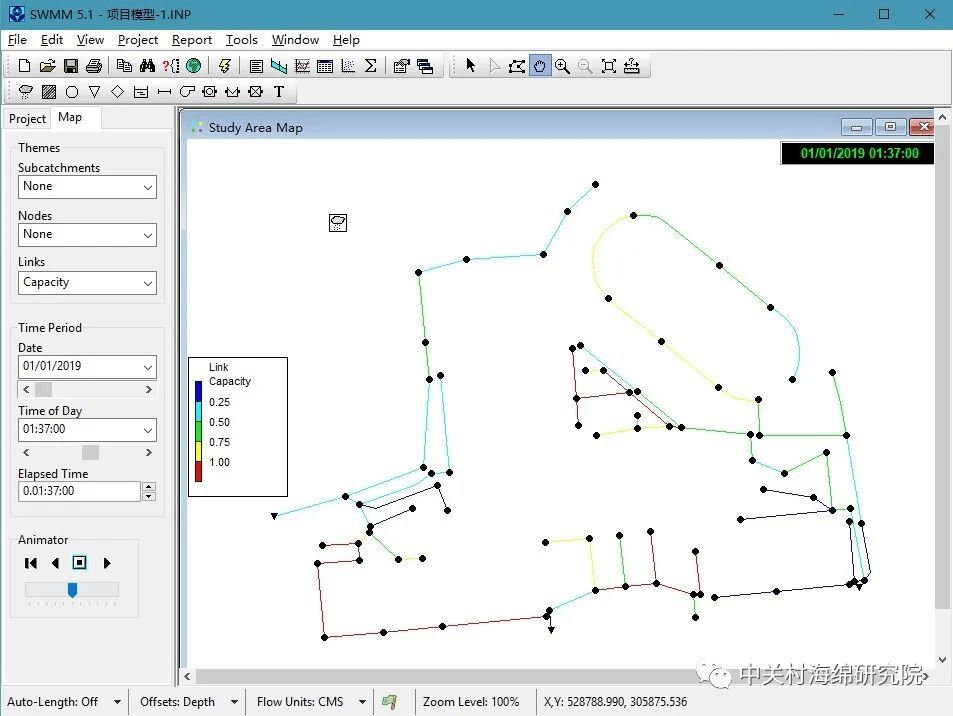The image size is (953, 716).
Task: Click the Save project floppy icon
Action: (71, 66)
